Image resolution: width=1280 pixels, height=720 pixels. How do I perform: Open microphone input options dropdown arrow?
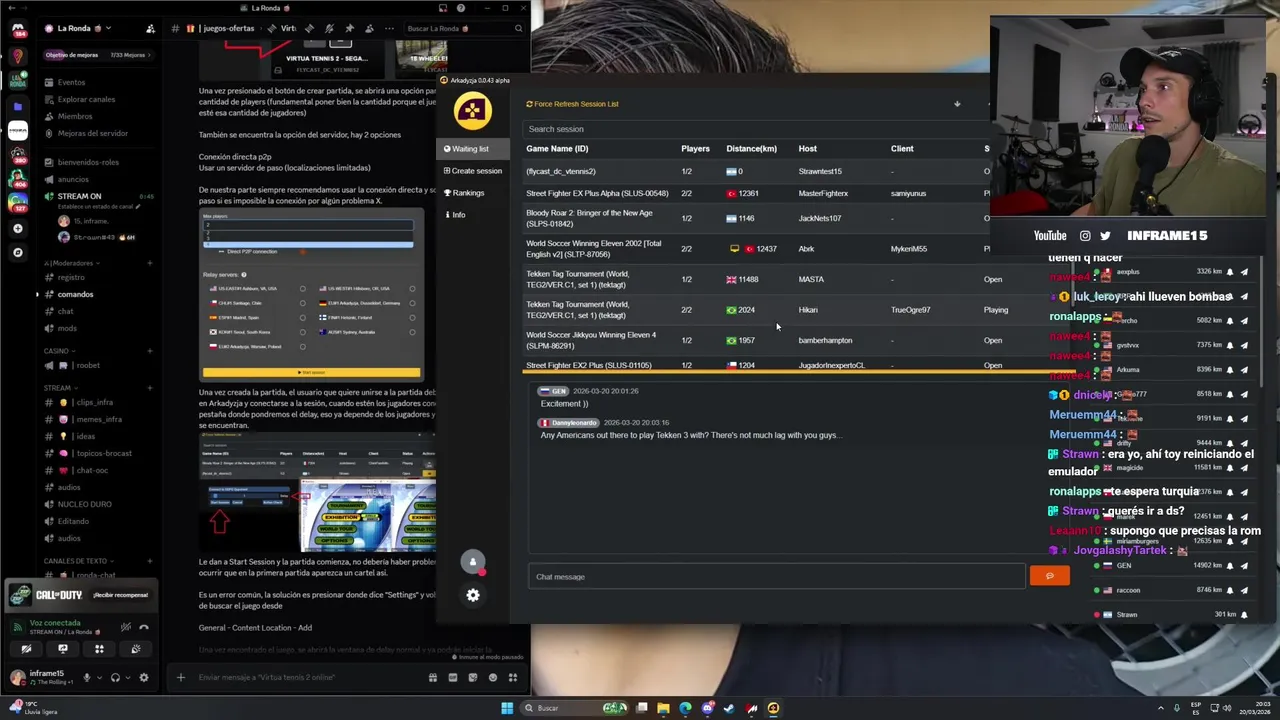point(98,677)
